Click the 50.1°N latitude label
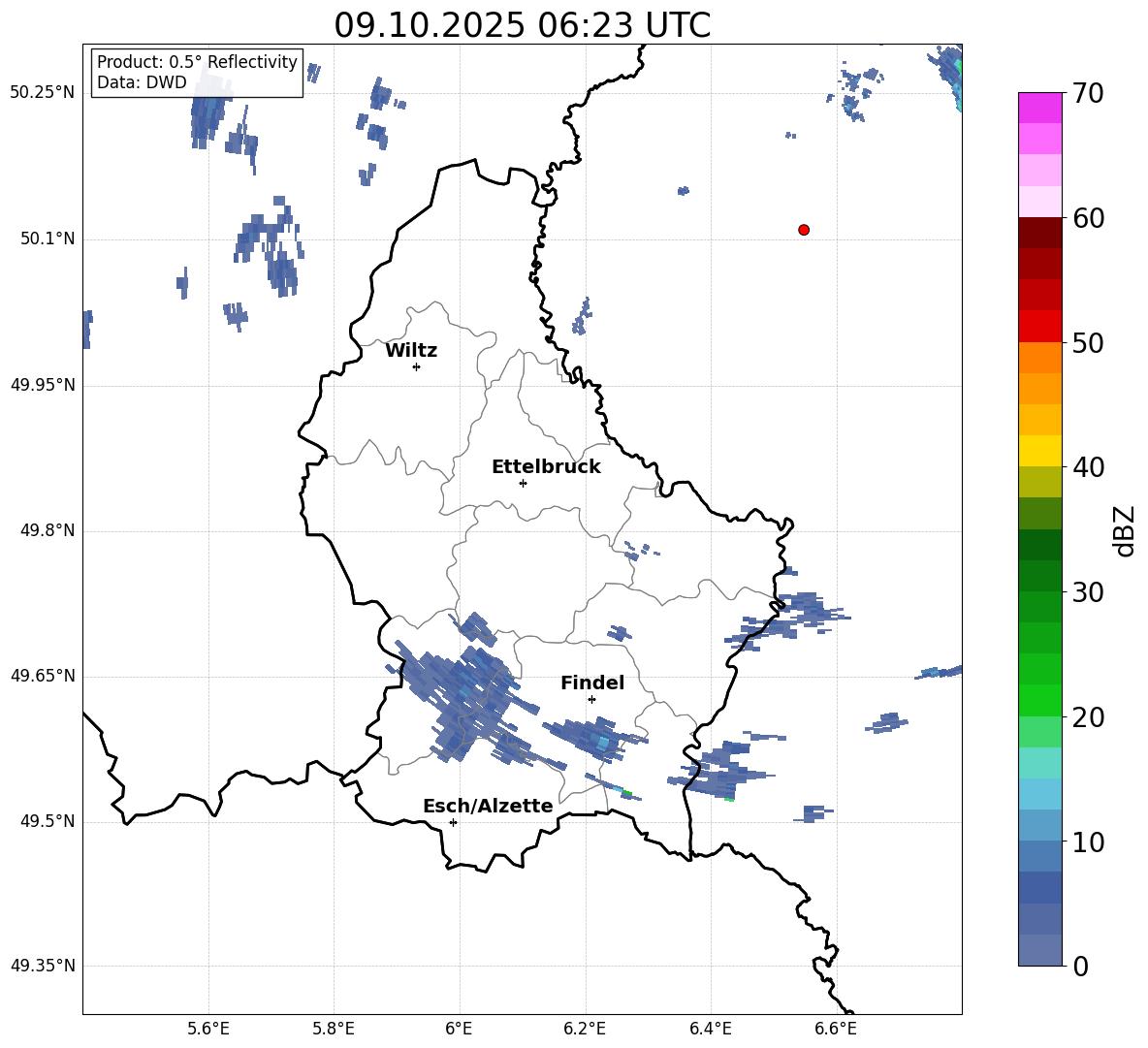Image resolution: width=1148 pixels, height=1048 pixels. (47, 239)
